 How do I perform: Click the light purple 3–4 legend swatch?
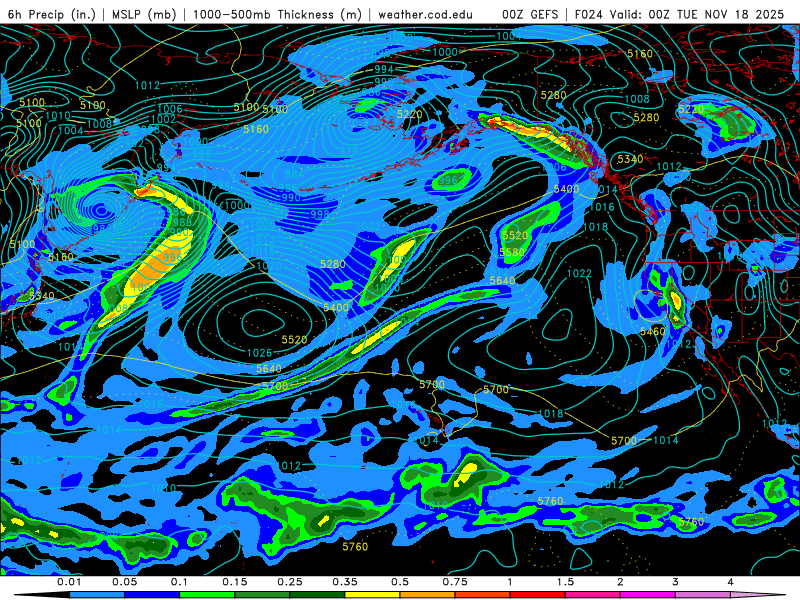tap(703, 595)
